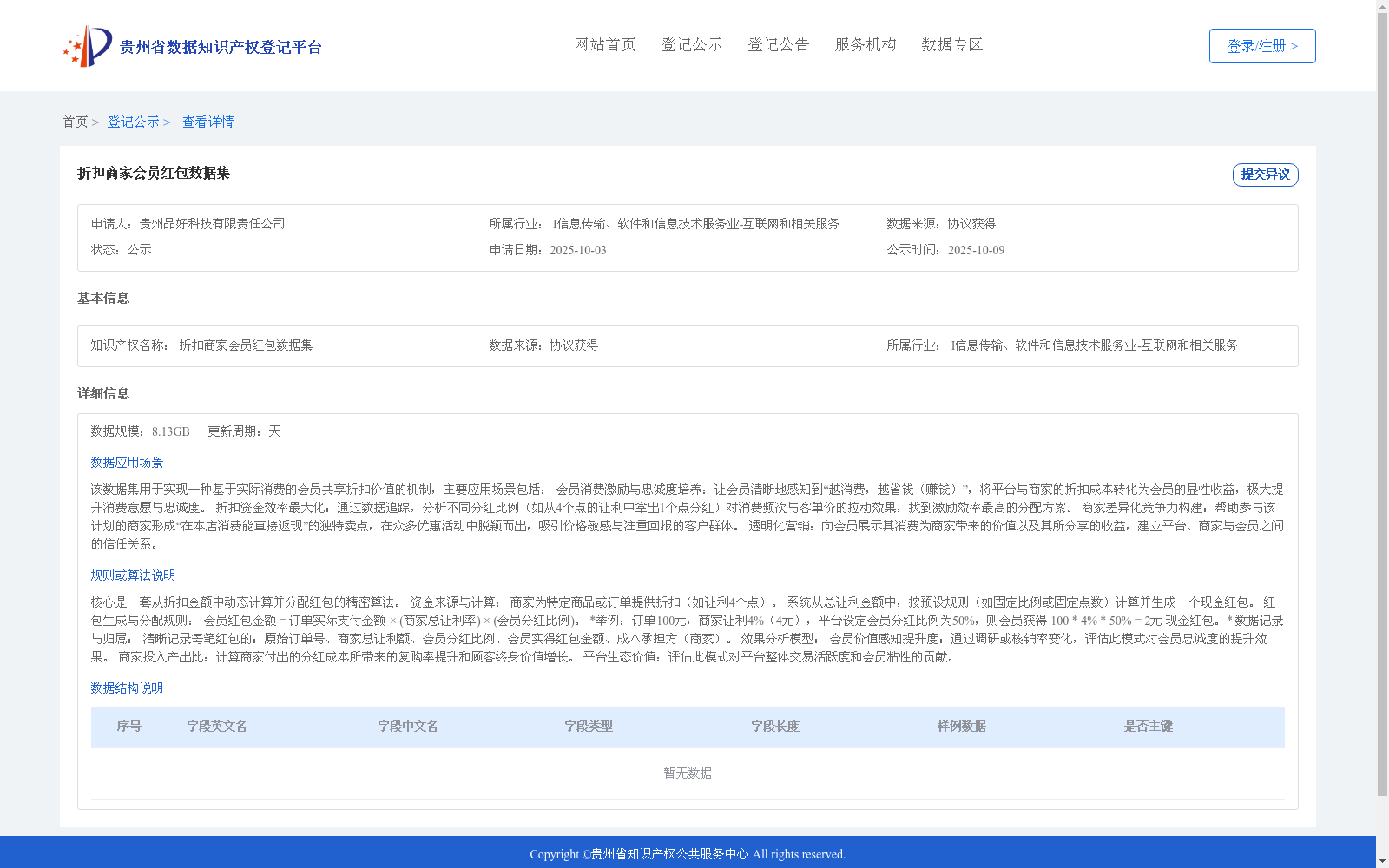Click the 字段中文名 column header
The height and width of the screenshot is (868, 1389).
408,727
